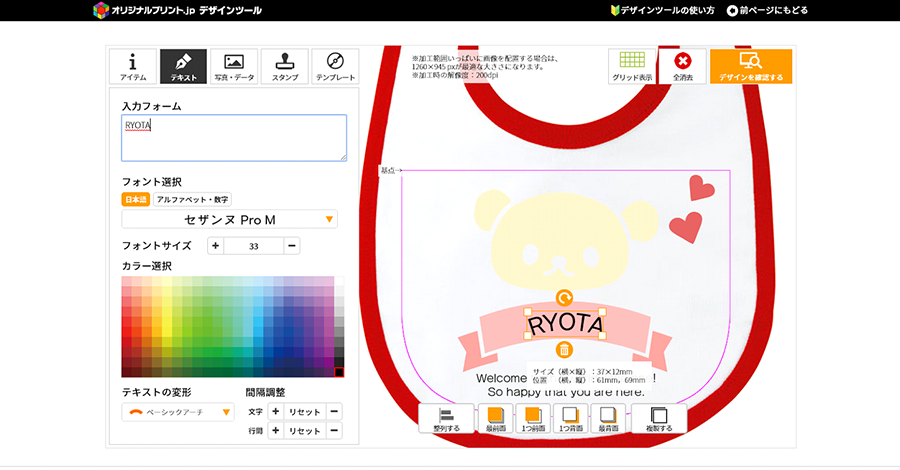
Task: Select the RYOTA text on ribbon
Action: pyautogui.click(x=565, y=324)
